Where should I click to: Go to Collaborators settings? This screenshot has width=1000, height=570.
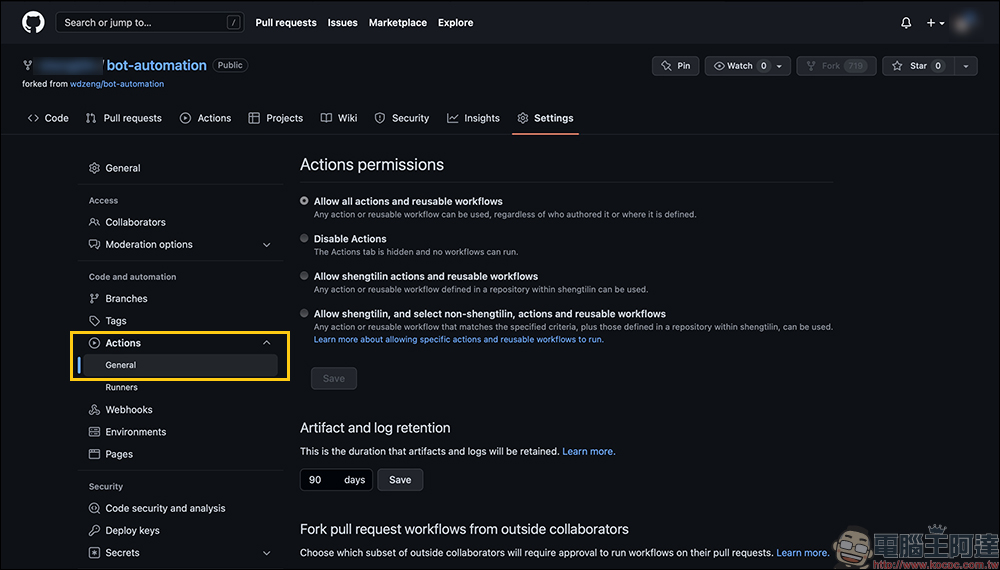tap(135, 222)
